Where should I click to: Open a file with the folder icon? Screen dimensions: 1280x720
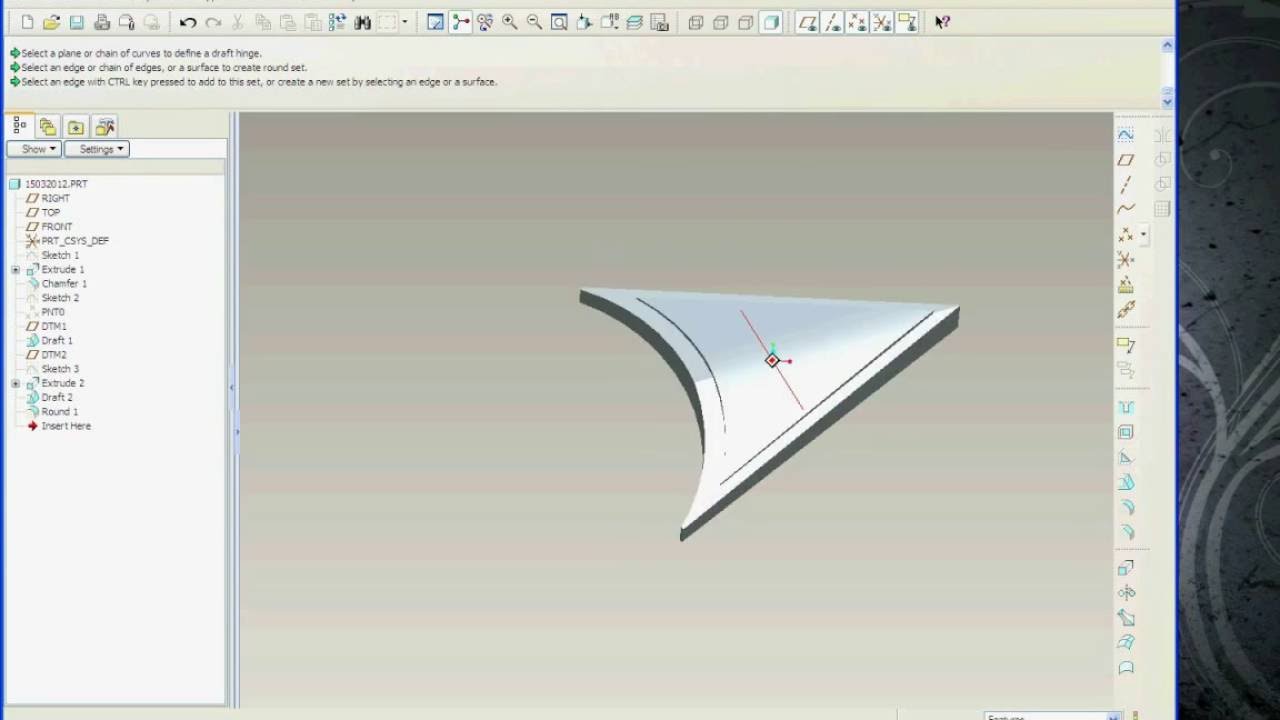pyautogui.click(x=52, y=22)
